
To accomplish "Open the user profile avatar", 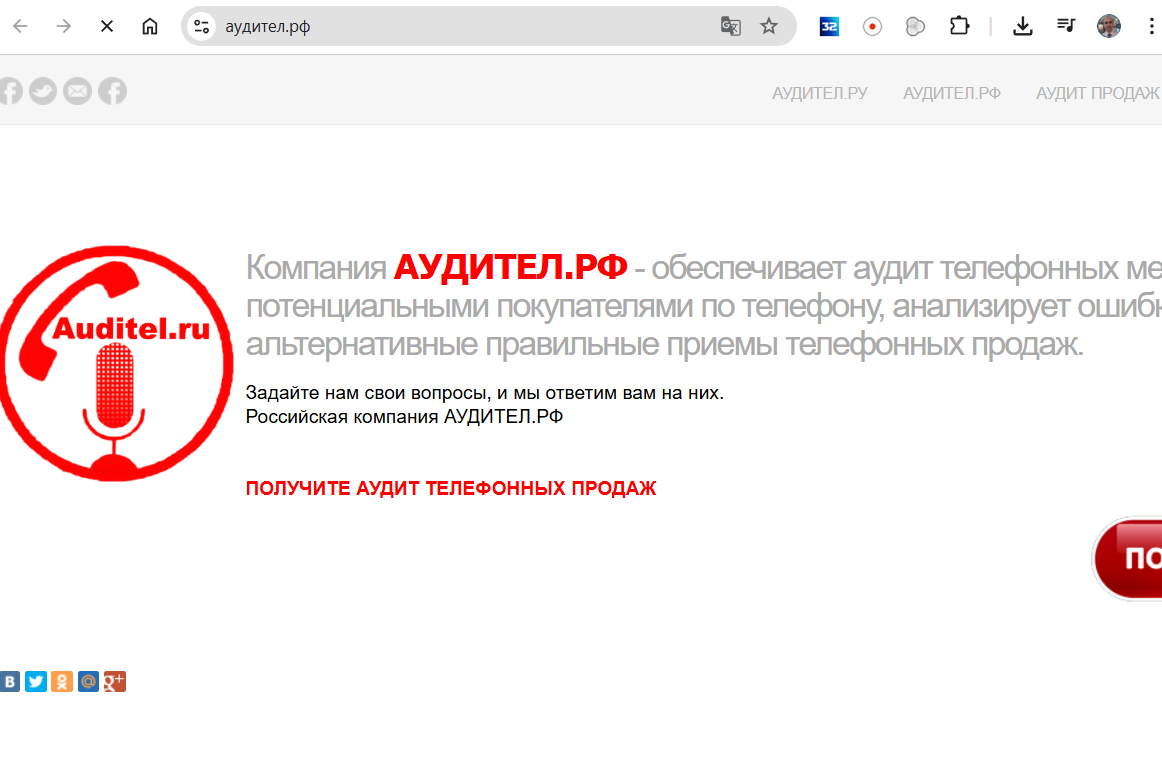I will click(x=1109, y=27).
